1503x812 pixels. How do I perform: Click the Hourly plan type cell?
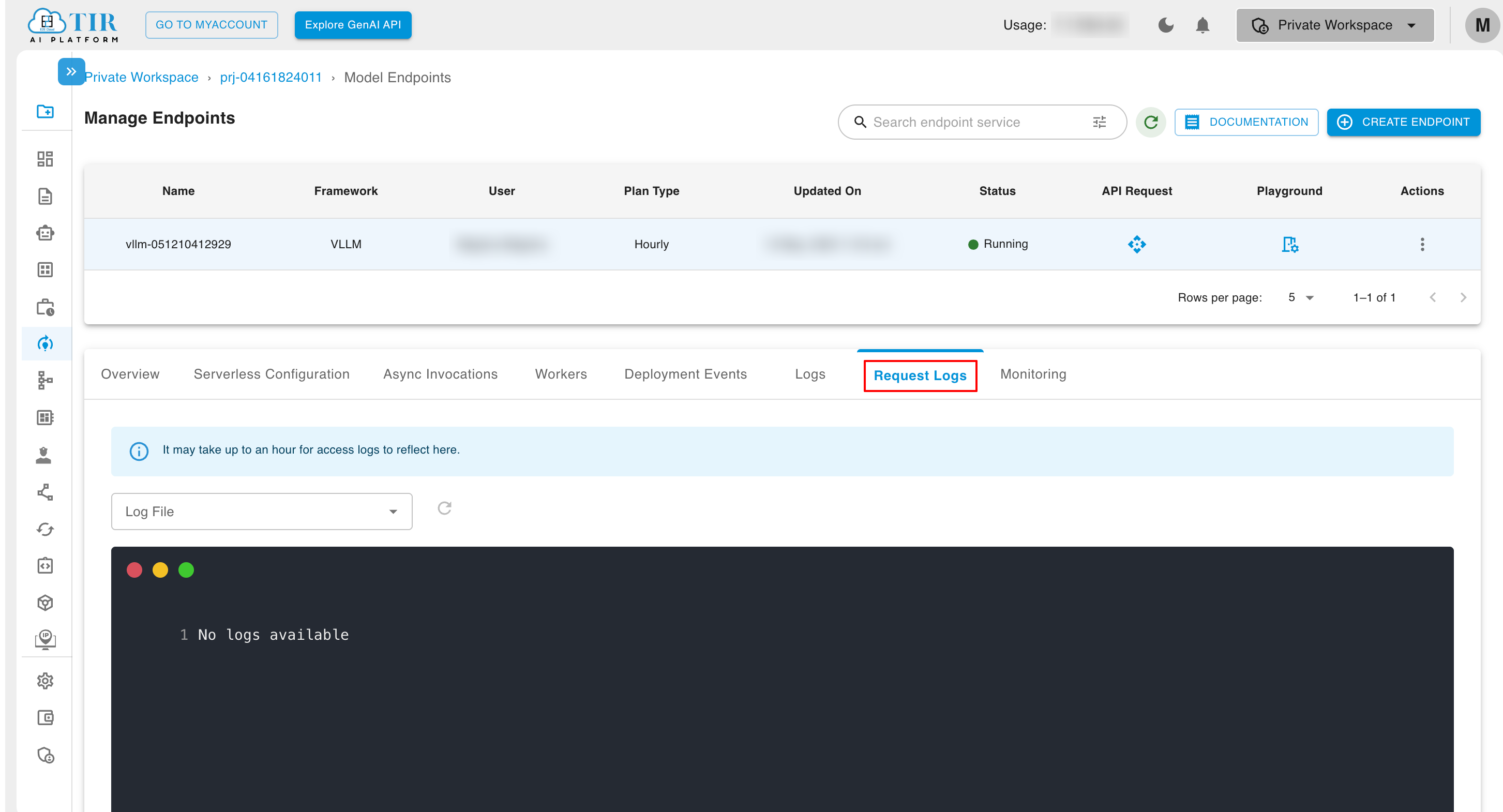651,244
